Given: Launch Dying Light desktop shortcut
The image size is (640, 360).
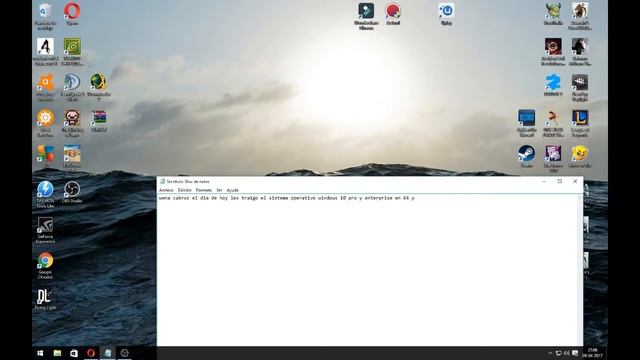Looking at the screenshot, I should pyautogui.click(x=45, y=299).
